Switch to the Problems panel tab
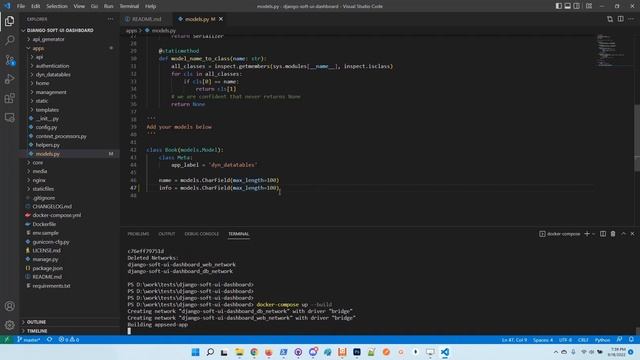 [138, 234]
